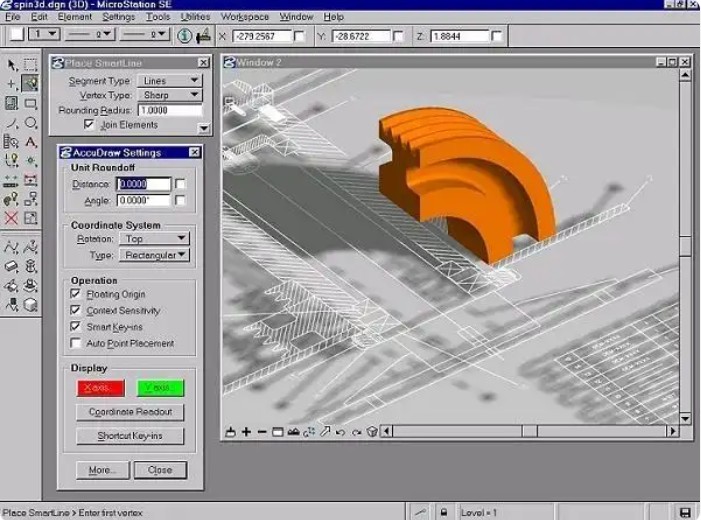Open the Element menu

[x=74, y=17]
